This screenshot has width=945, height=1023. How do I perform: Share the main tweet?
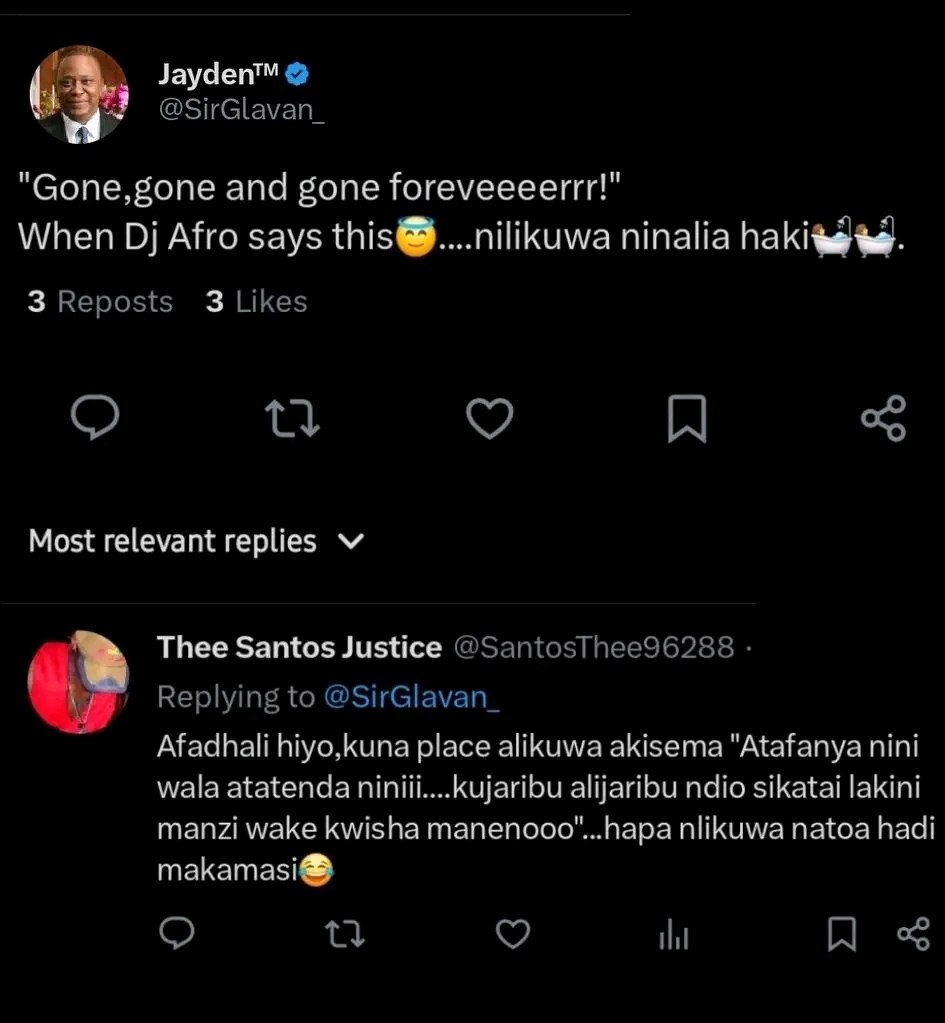point(884,418)
